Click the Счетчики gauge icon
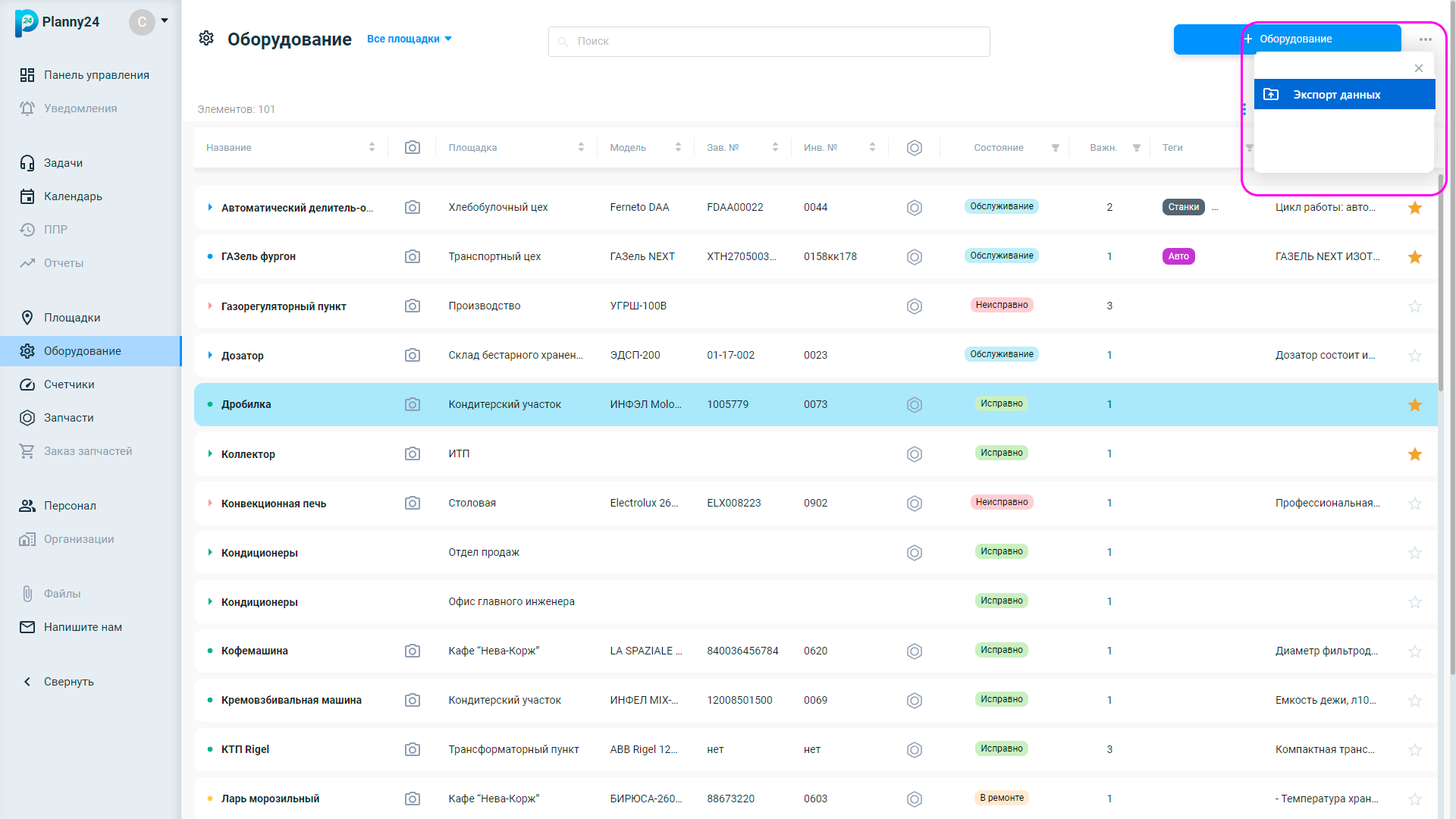 [27, 384]
